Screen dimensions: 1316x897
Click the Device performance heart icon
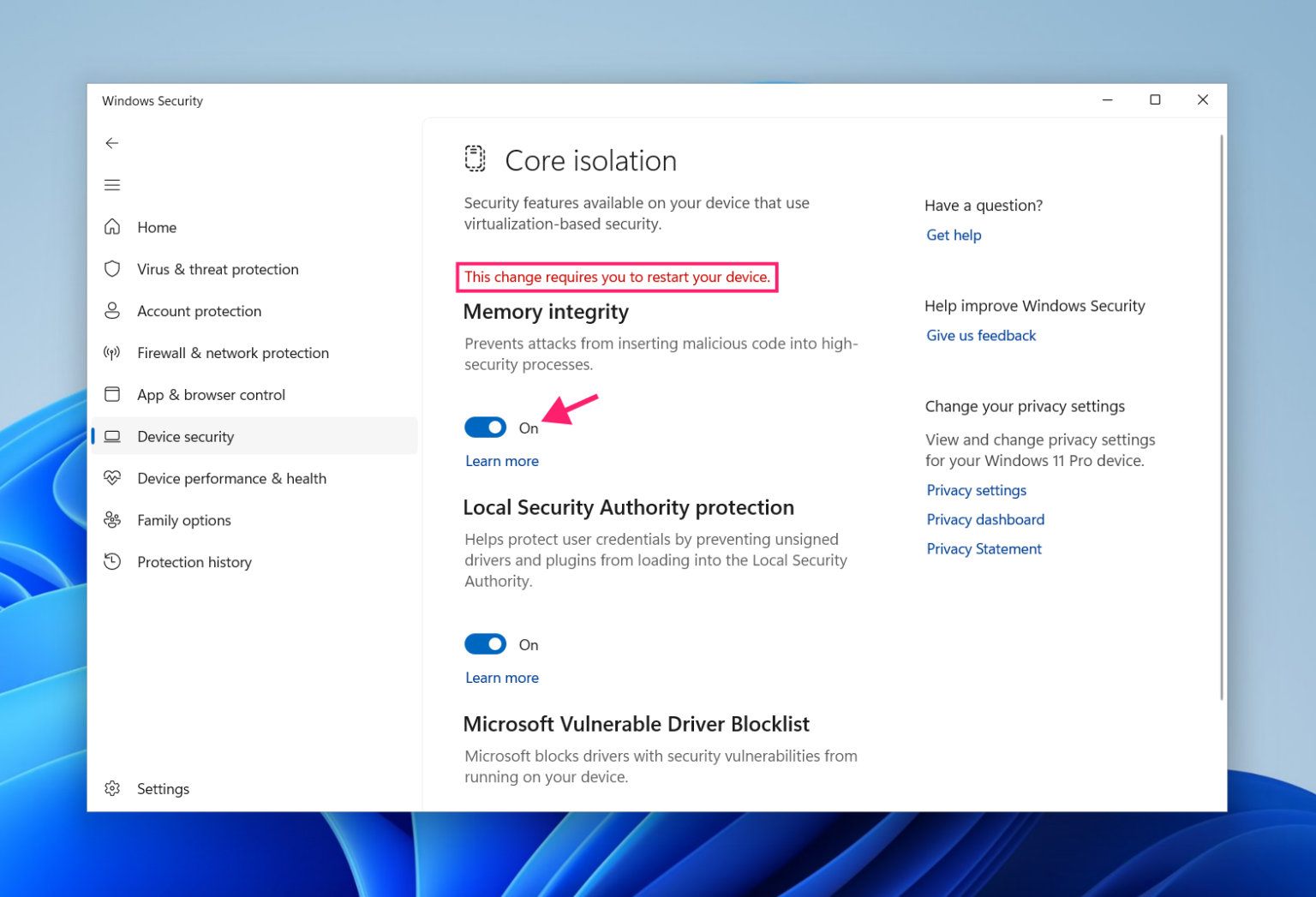click(112, 478)
